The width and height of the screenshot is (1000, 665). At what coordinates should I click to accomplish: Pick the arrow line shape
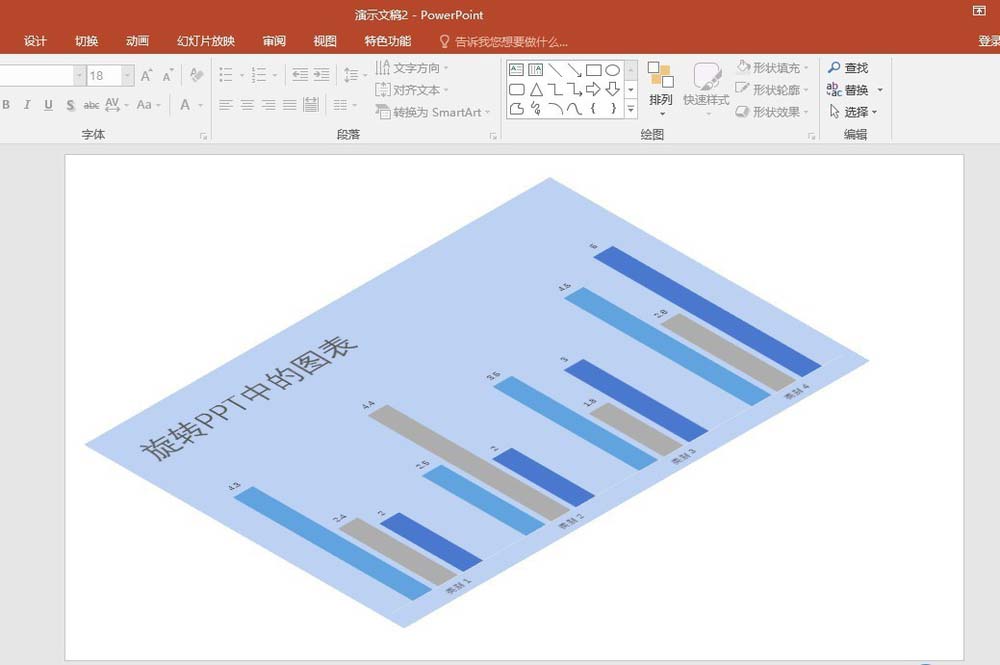click(574, 70)
